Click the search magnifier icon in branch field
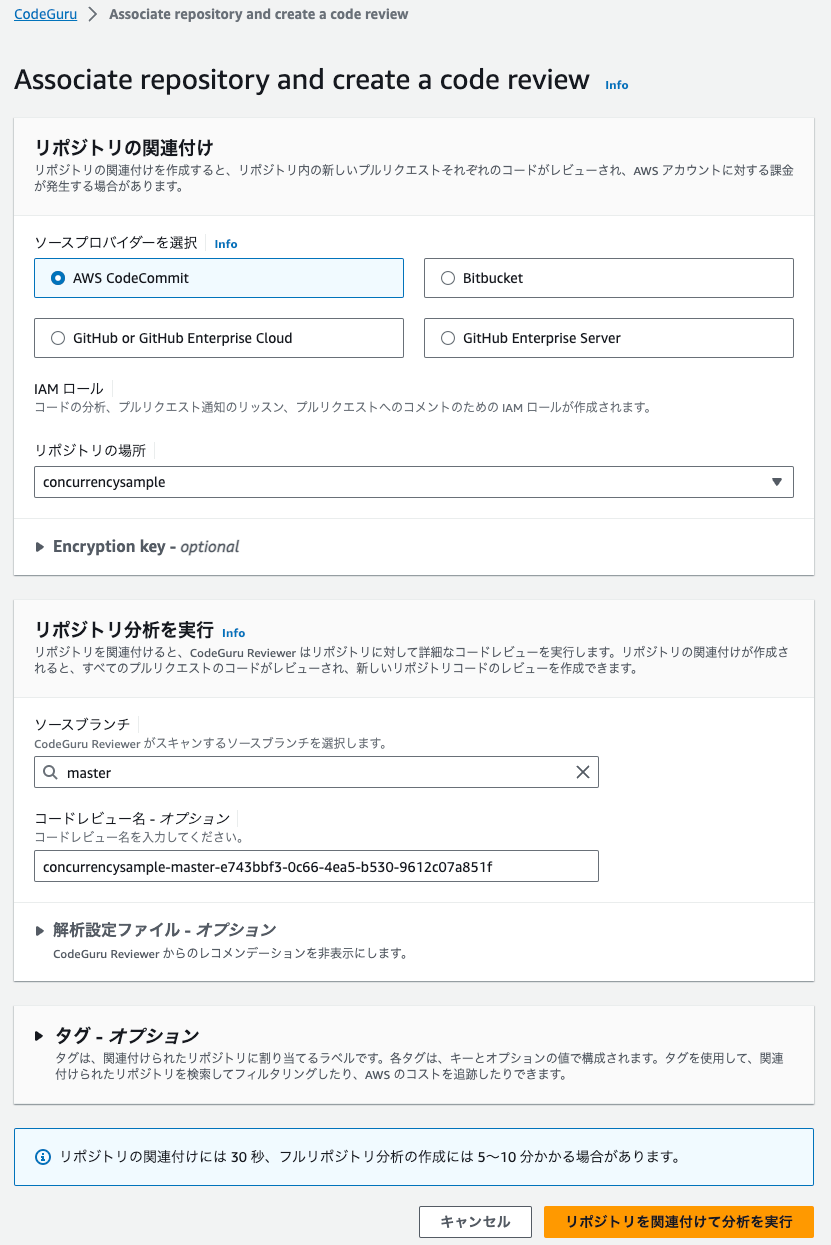Viewport: 831px width, 1245px height. pos(50,772)
